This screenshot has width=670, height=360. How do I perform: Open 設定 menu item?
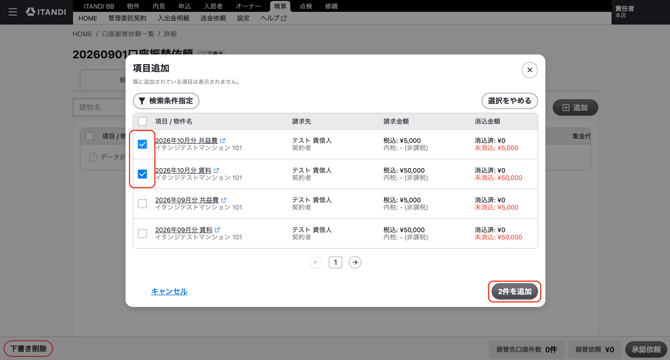(x=243, y=18)
